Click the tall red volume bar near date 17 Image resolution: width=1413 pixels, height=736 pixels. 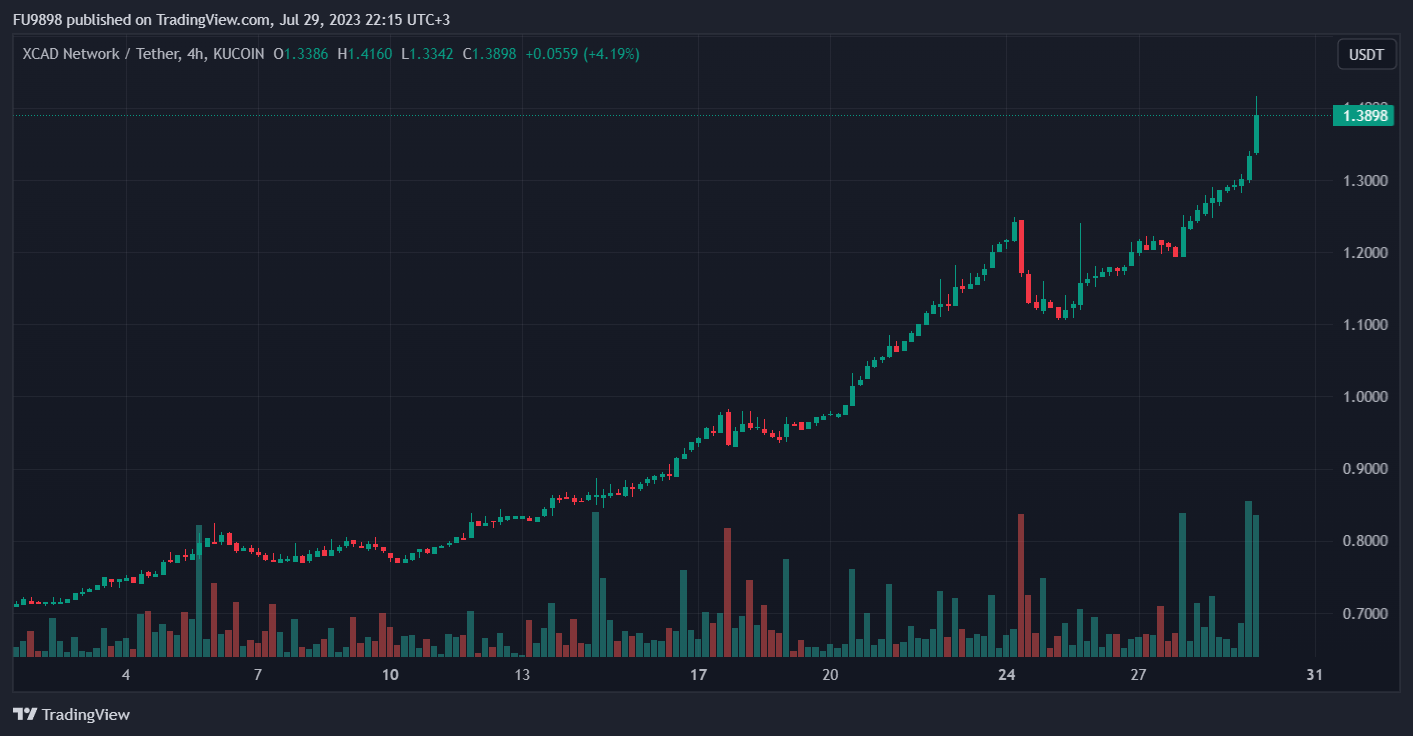pos(727,592)
